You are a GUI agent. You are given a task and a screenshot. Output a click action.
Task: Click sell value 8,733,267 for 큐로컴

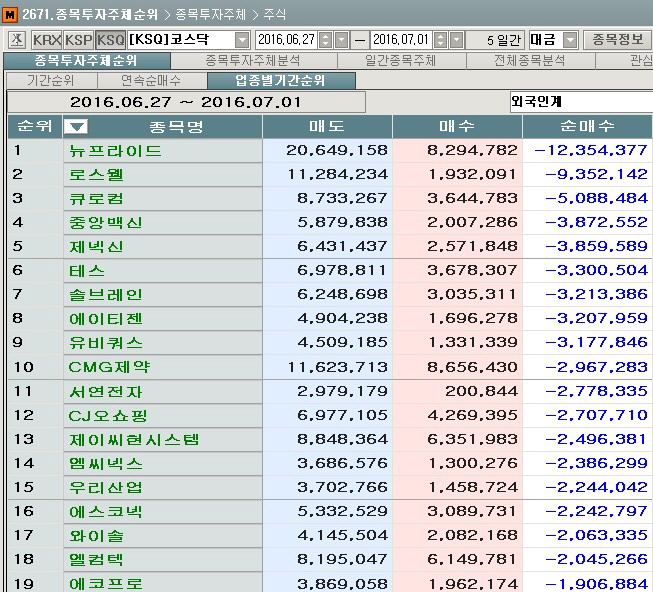click(342, 199)
